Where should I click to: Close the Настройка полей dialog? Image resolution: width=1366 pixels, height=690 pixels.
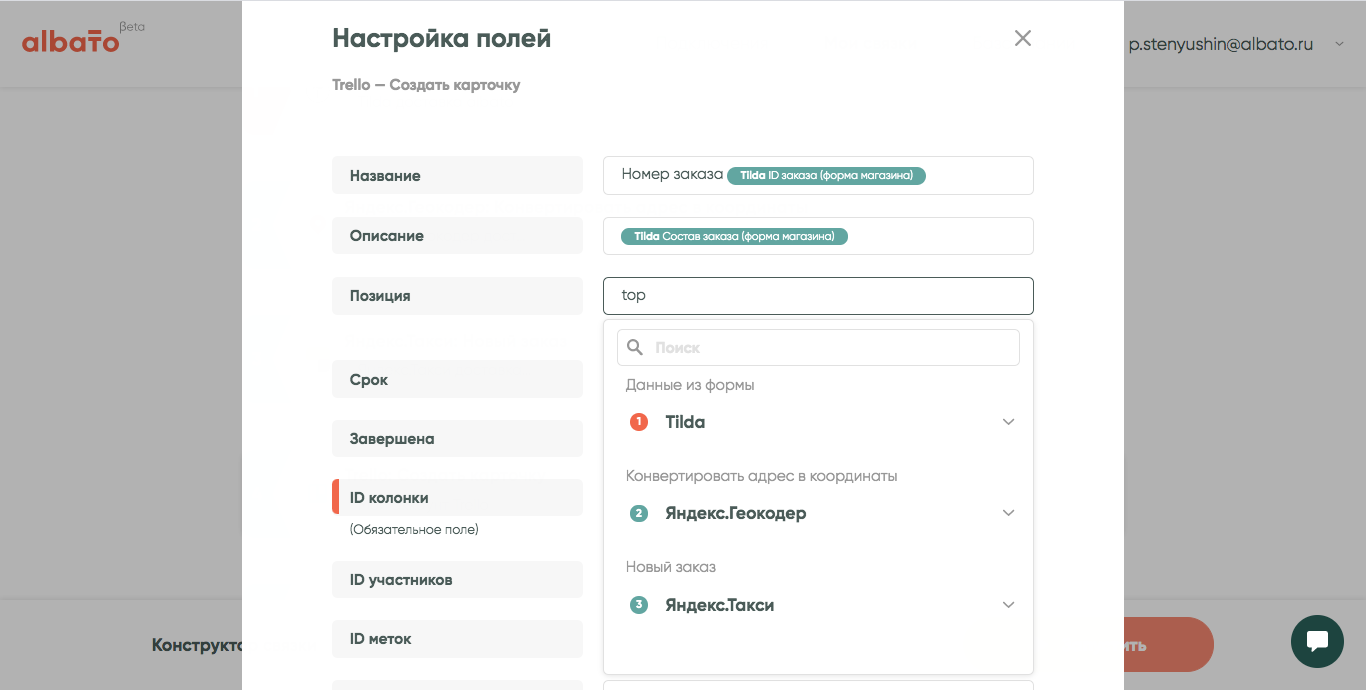(1022, 38)
